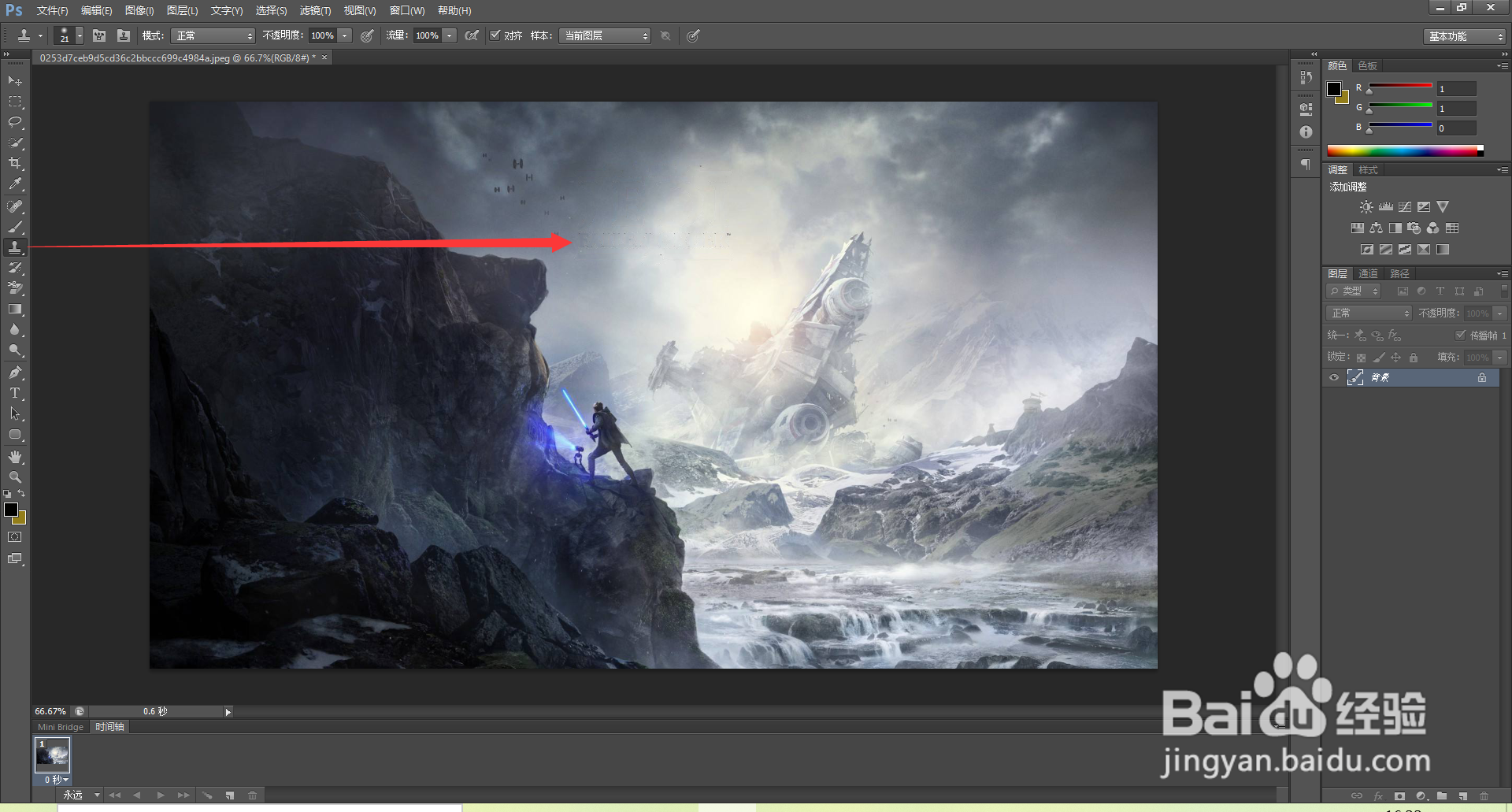Viewport: 1512px width, 812px height.
Task: Toggle pressure for size in the options bar
Action: 693,35
